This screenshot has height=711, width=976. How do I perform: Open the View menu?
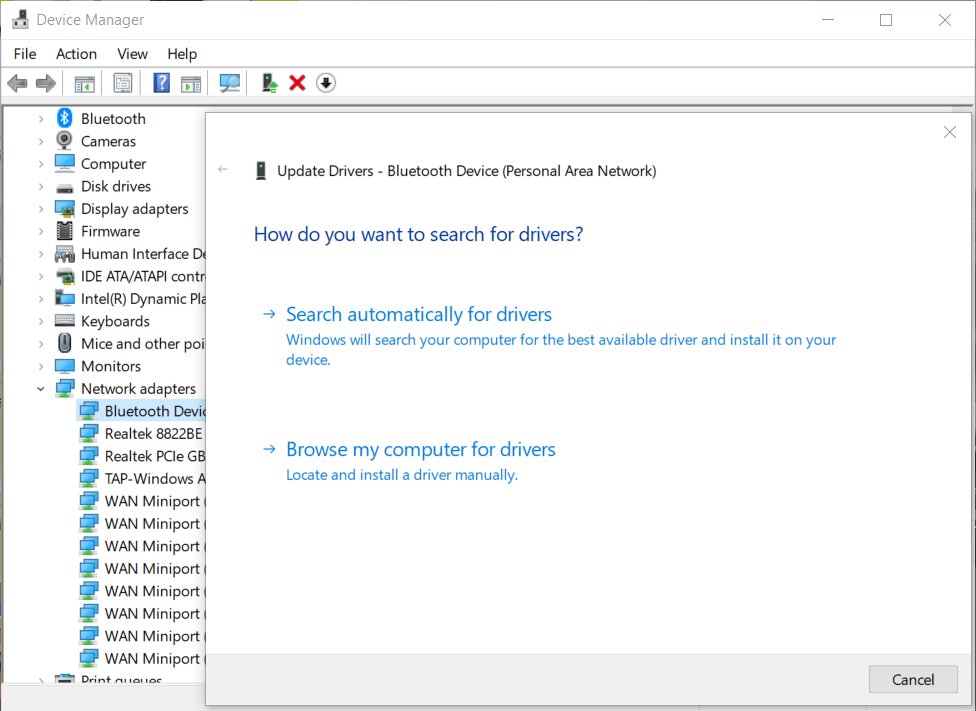point(132,53)
